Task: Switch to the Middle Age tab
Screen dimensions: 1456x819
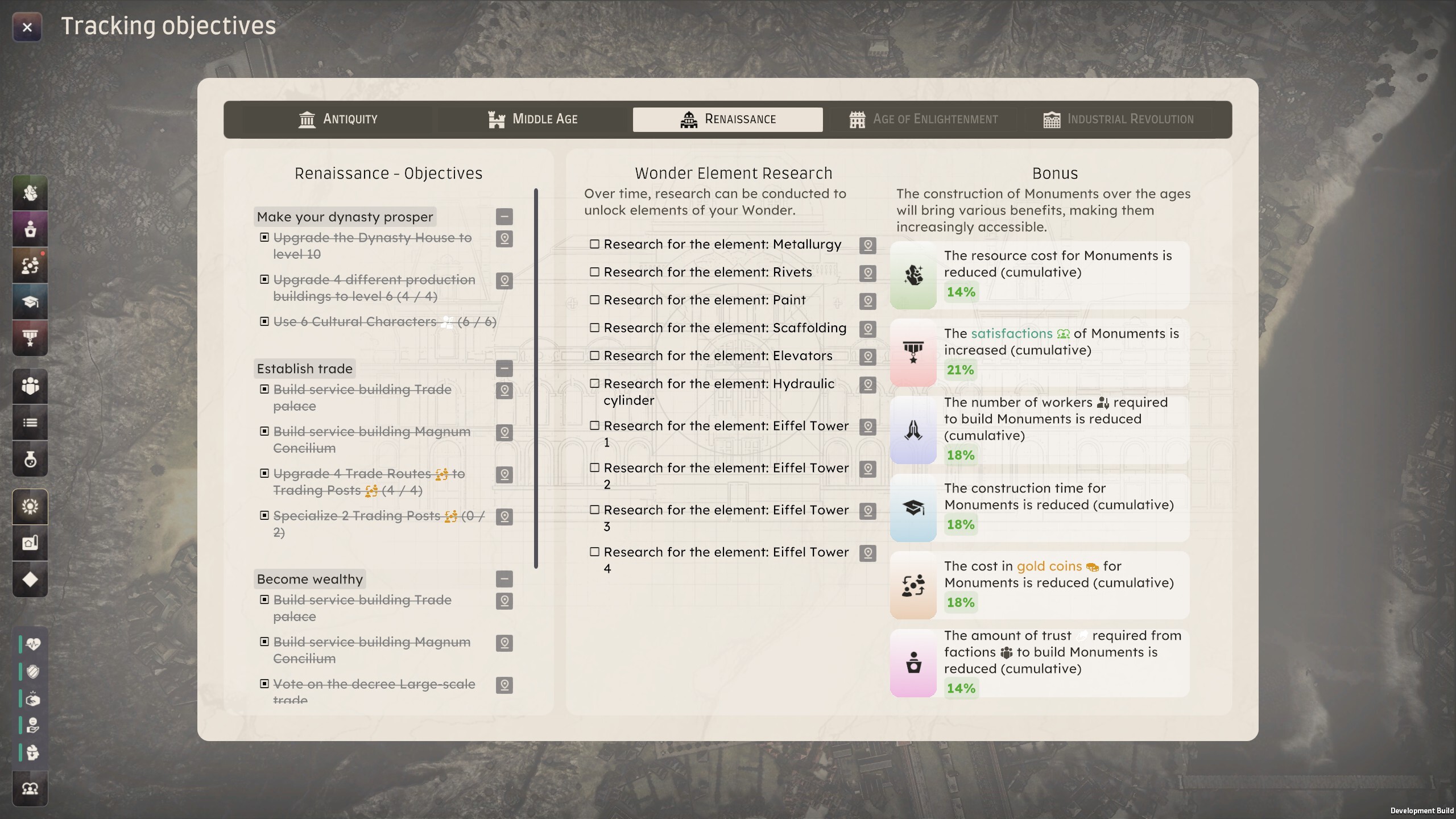Action: click(533, 119)
